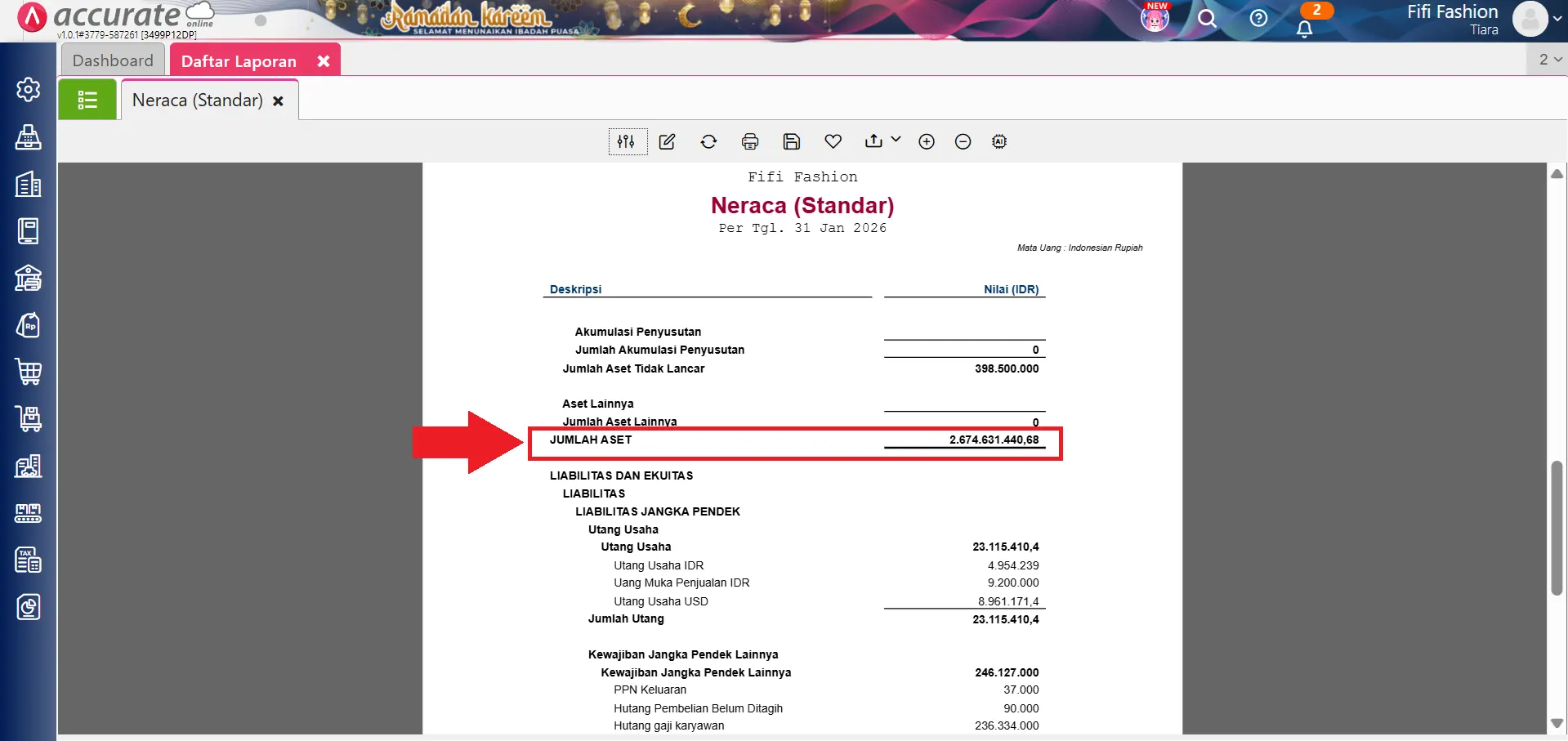This screenshot has width=1568, height=741.
Task: Open the search magnifier in header
Action: click(1207, 19)
